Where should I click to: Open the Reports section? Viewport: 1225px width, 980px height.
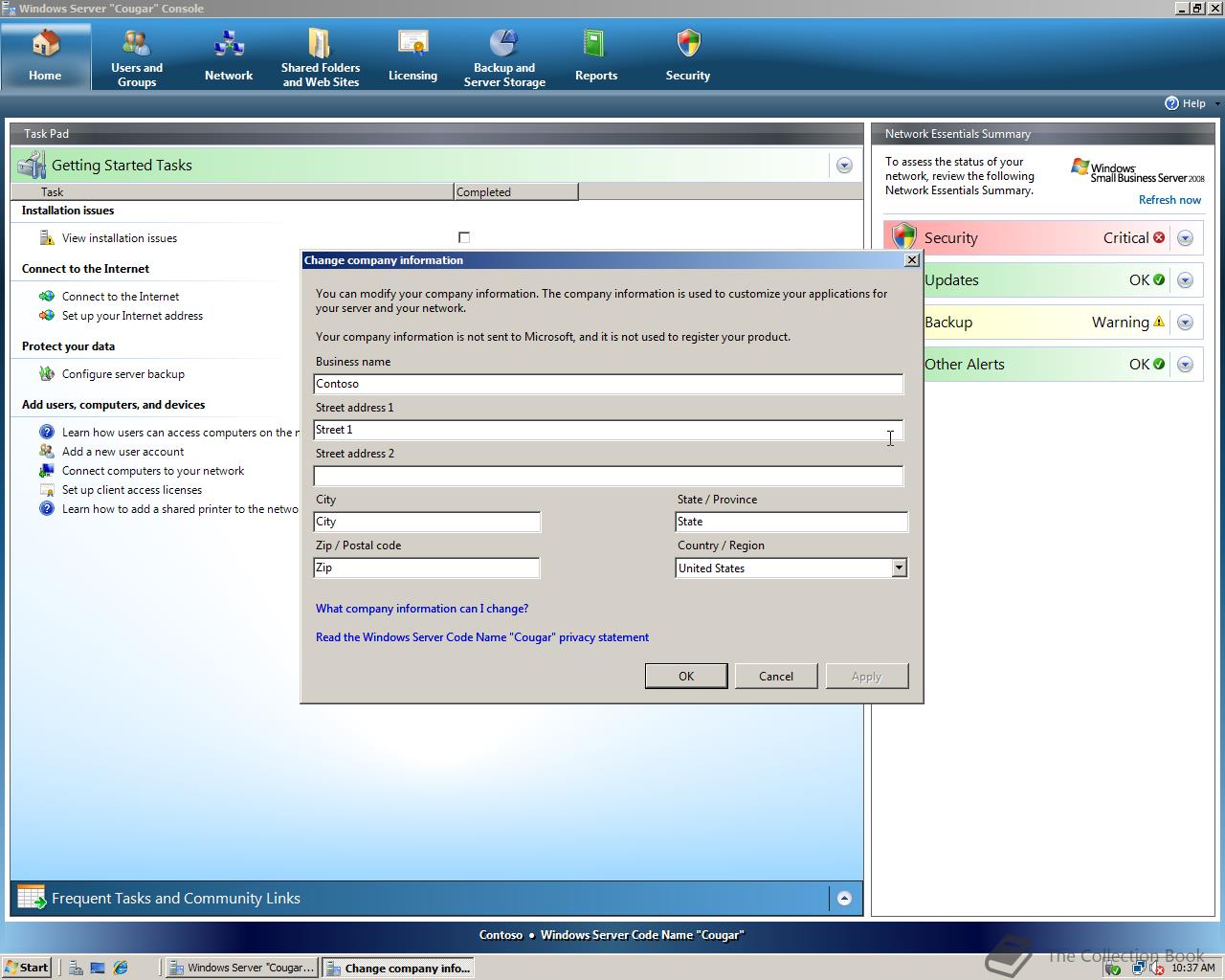point(596,56)
